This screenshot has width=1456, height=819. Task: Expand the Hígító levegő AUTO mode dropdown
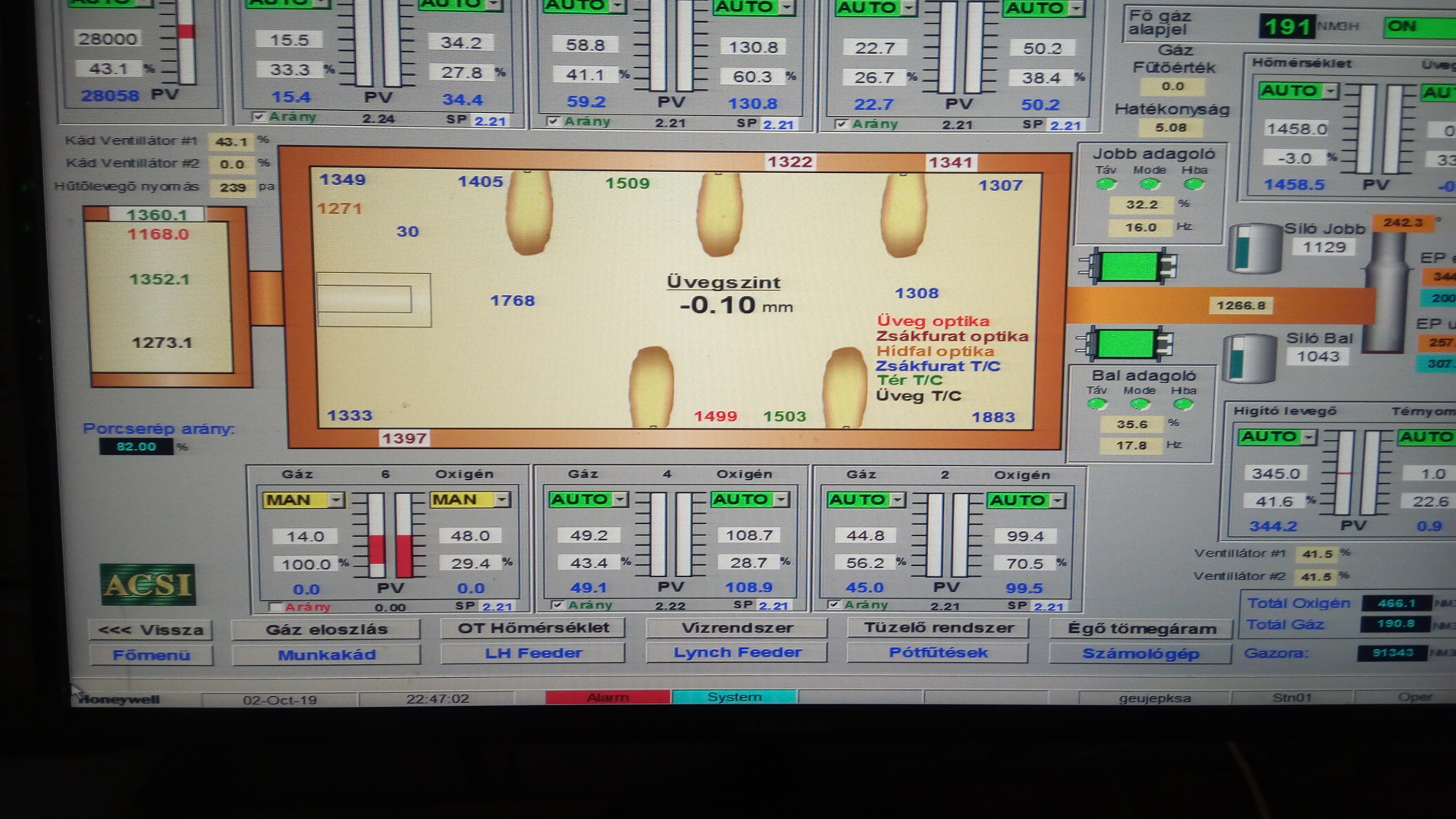pyautogui.click(x=1308, y=438)
